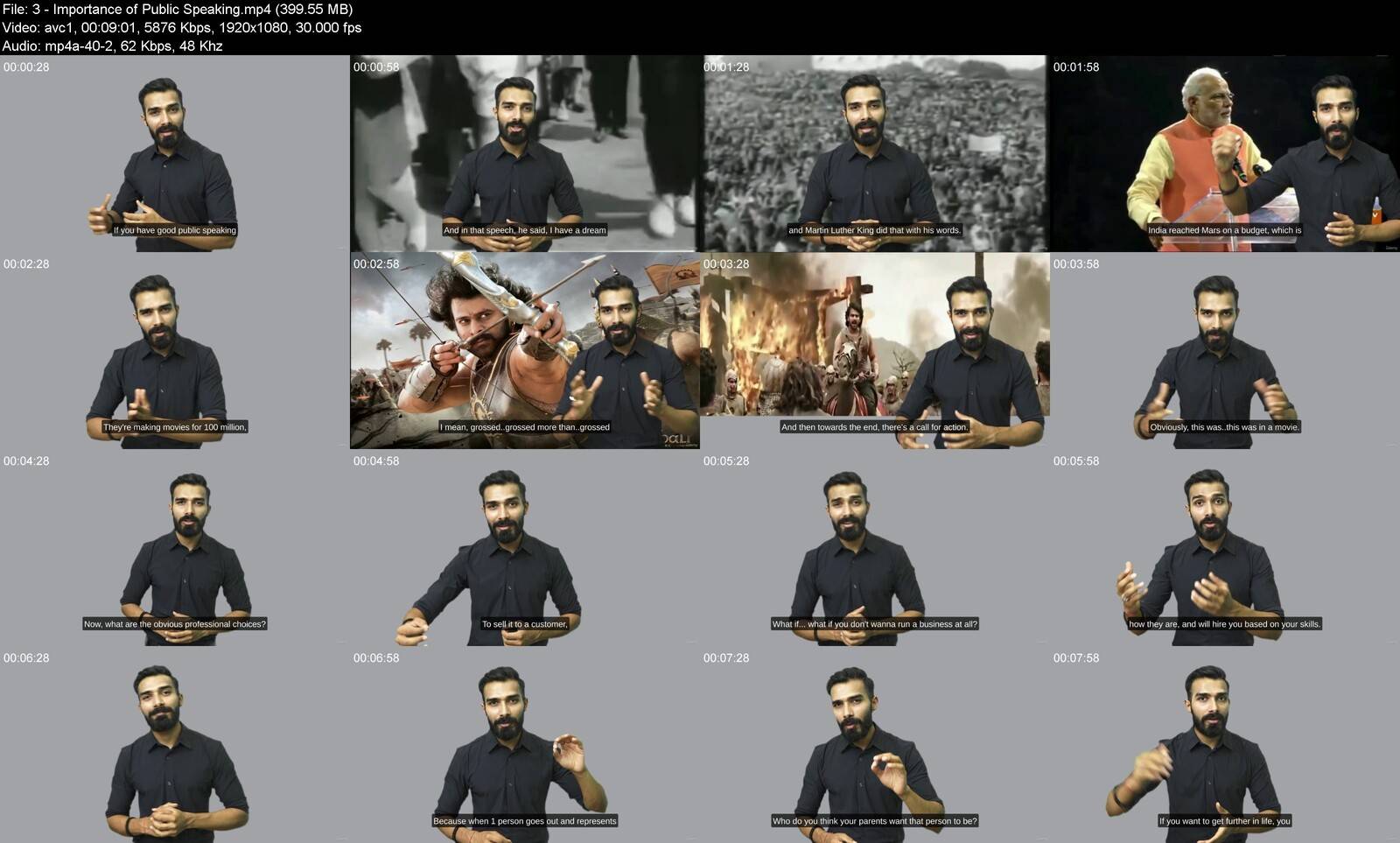Image resolution: width=1400 pixels, height=843 pixels.
Task: Open the fire scene thumbnail stamped 00:03:28
Action: (x=875, y=350)
